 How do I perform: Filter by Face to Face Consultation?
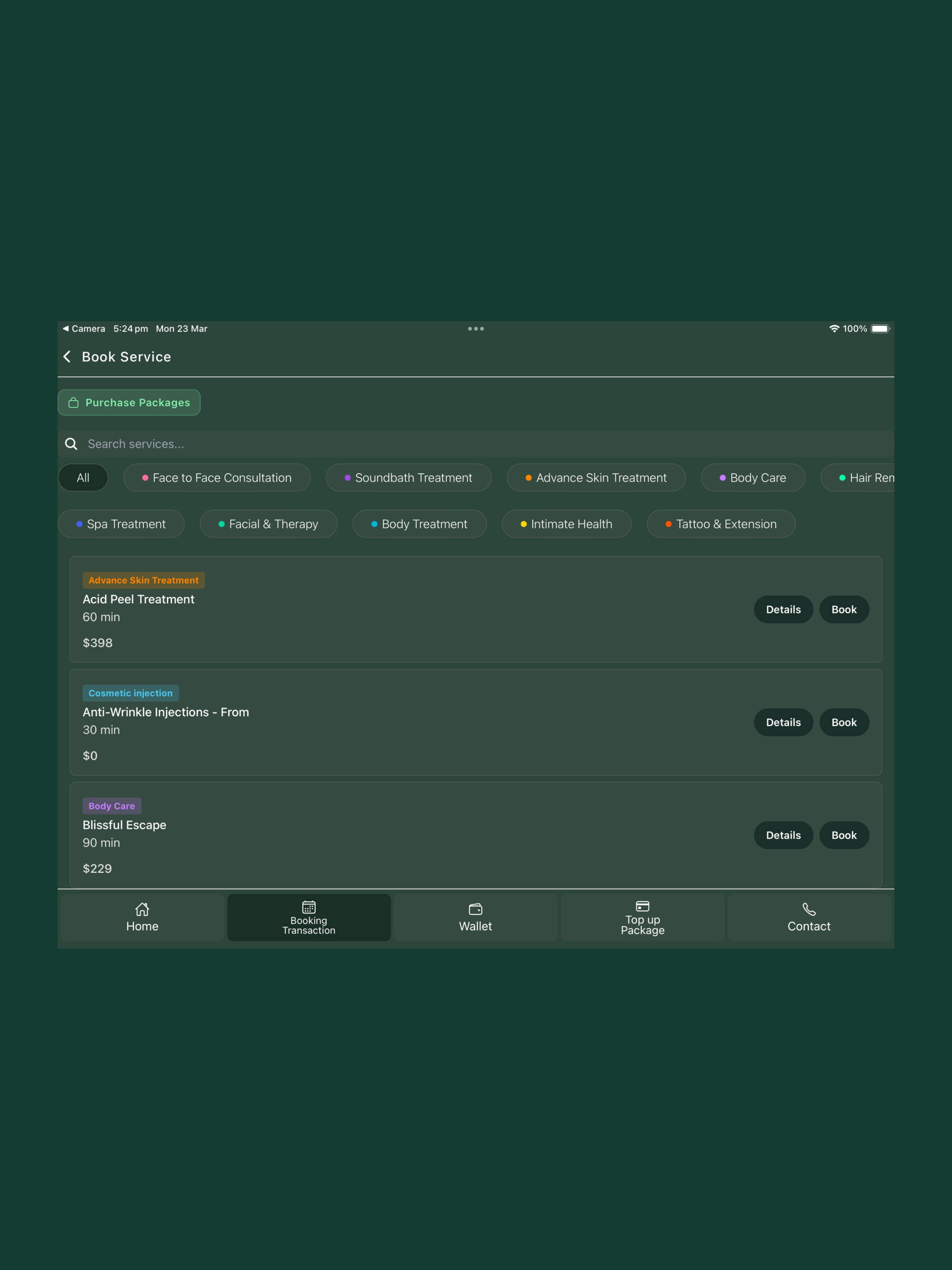pyautogui.click(x=217, y=478)
